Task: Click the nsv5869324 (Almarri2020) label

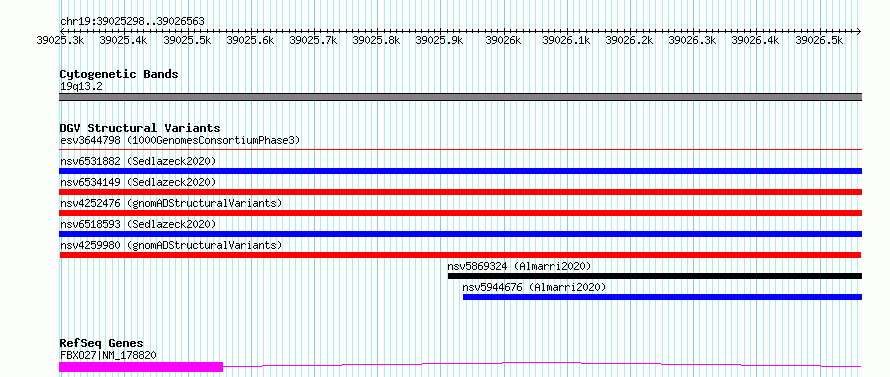Action: 519,266
